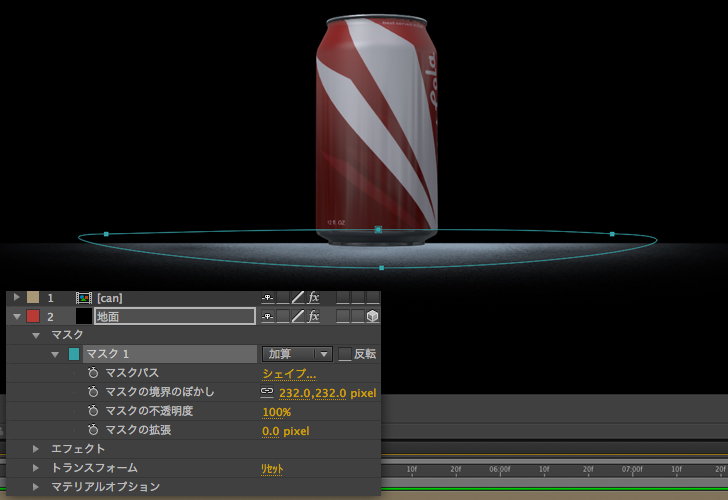This screenshot has height=500, width=728.
Task: Expand the エフェクト property group
Action: coord(37,449)
